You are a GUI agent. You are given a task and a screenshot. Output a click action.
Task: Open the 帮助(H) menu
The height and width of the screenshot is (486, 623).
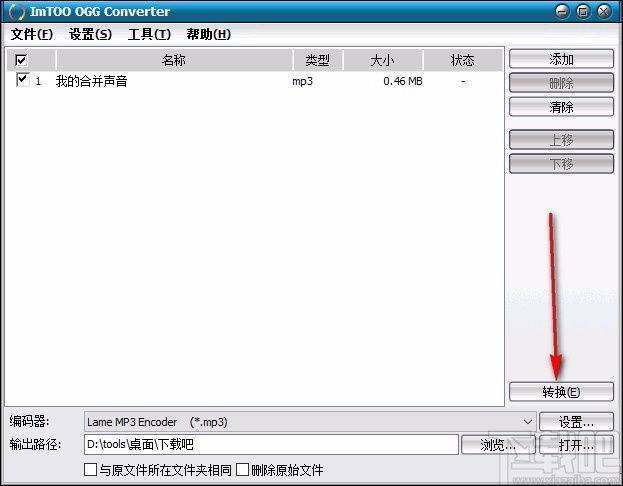pos(209,34)
